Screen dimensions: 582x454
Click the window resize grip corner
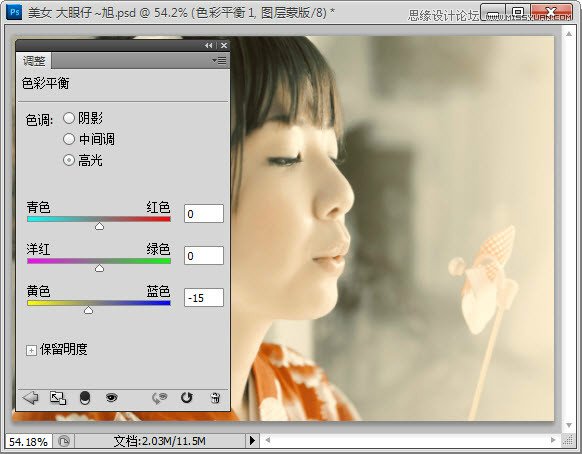[568, 441]
